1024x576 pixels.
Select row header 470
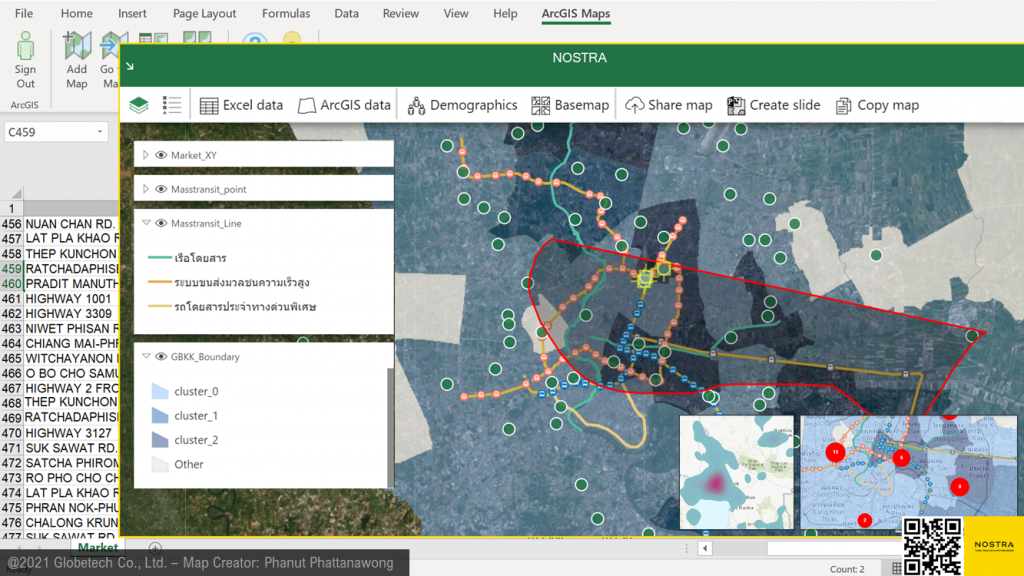(12, 433)
